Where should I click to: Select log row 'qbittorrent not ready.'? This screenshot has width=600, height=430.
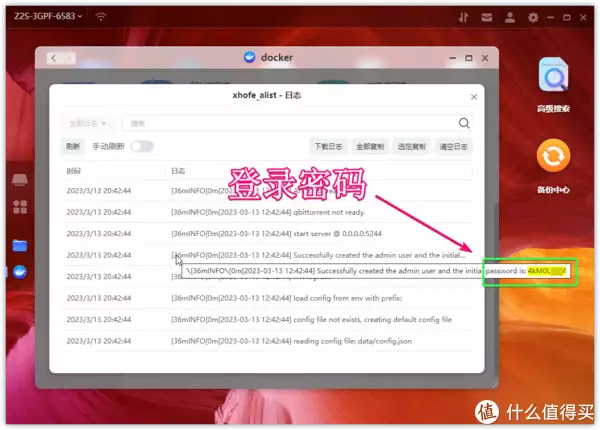point(268,212)
